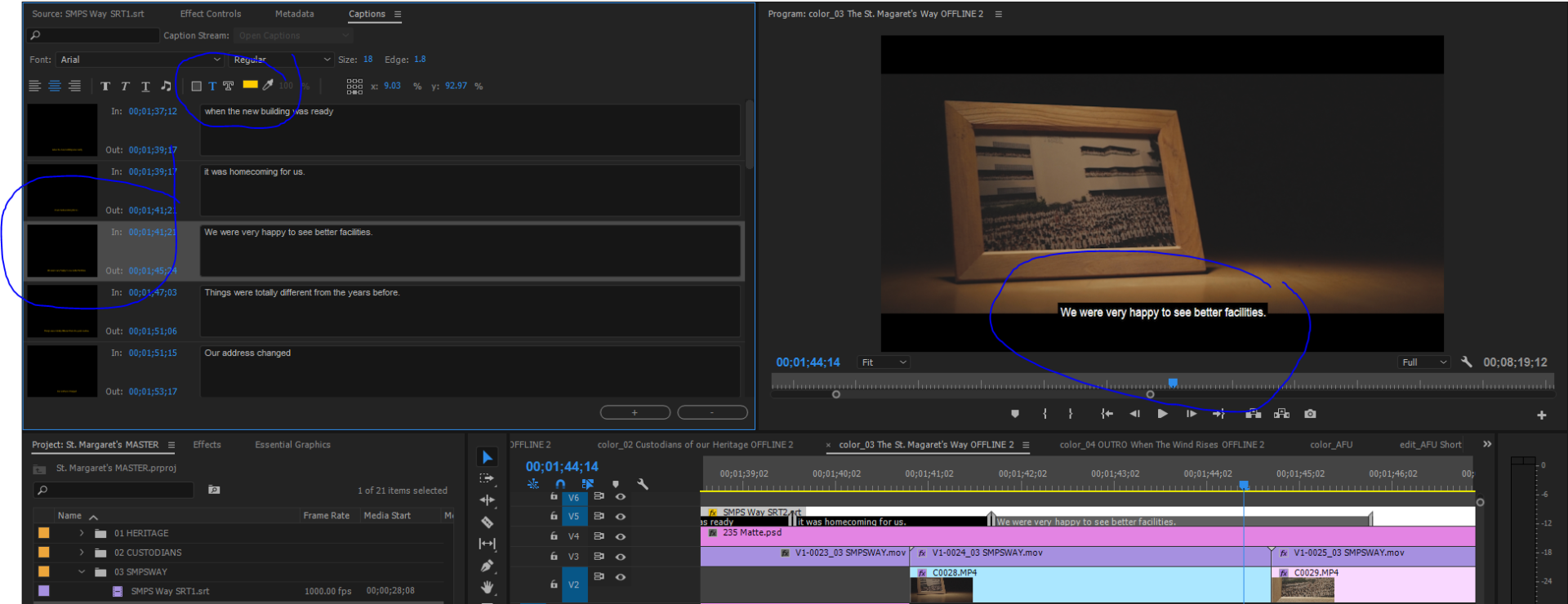This screenshot has height=604, width=1568.
Task: Open the Program monitor panel menu
Action: click(x=998, y=14)
